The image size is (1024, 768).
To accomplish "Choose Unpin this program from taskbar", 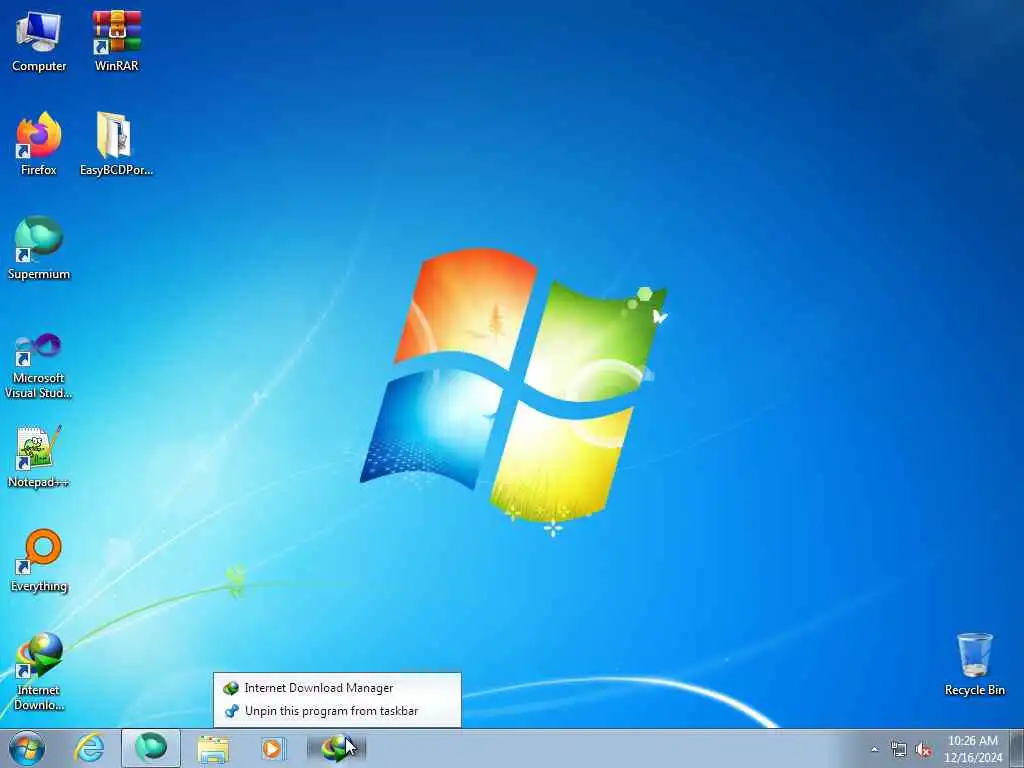I will tap(337, 711).
